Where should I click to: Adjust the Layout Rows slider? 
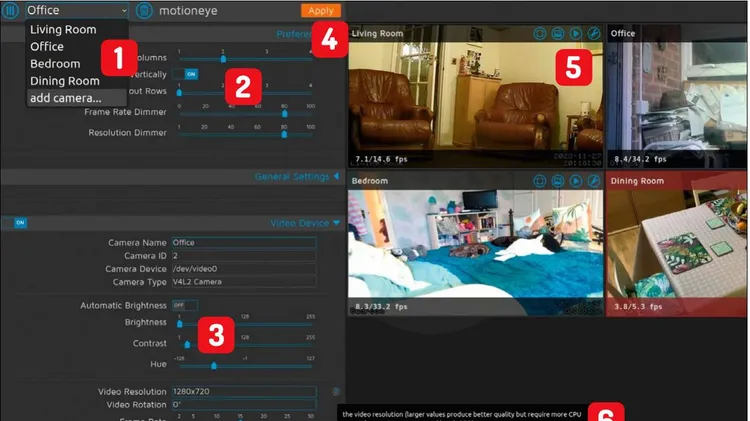coord(245,93)
